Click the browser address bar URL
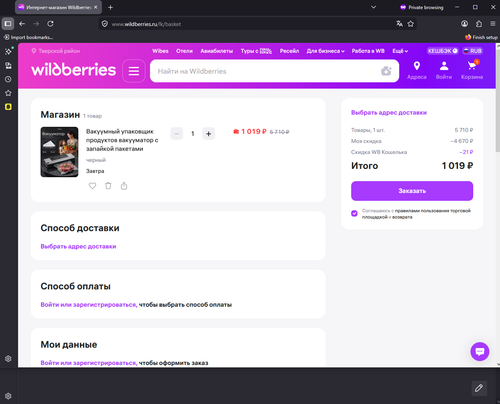 point(247,24)
